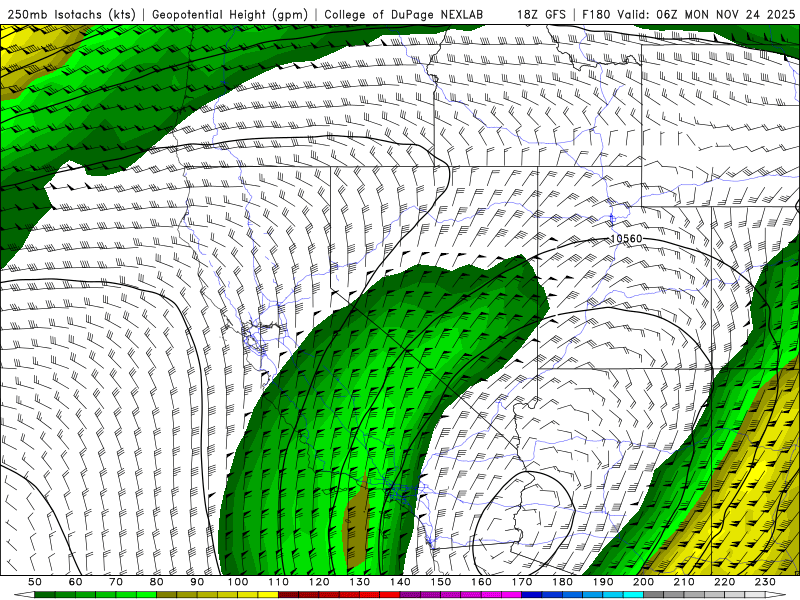The height and width of the screenshot is (600, 800).
Task: Click the '60' color scale label
Action: 76,582
